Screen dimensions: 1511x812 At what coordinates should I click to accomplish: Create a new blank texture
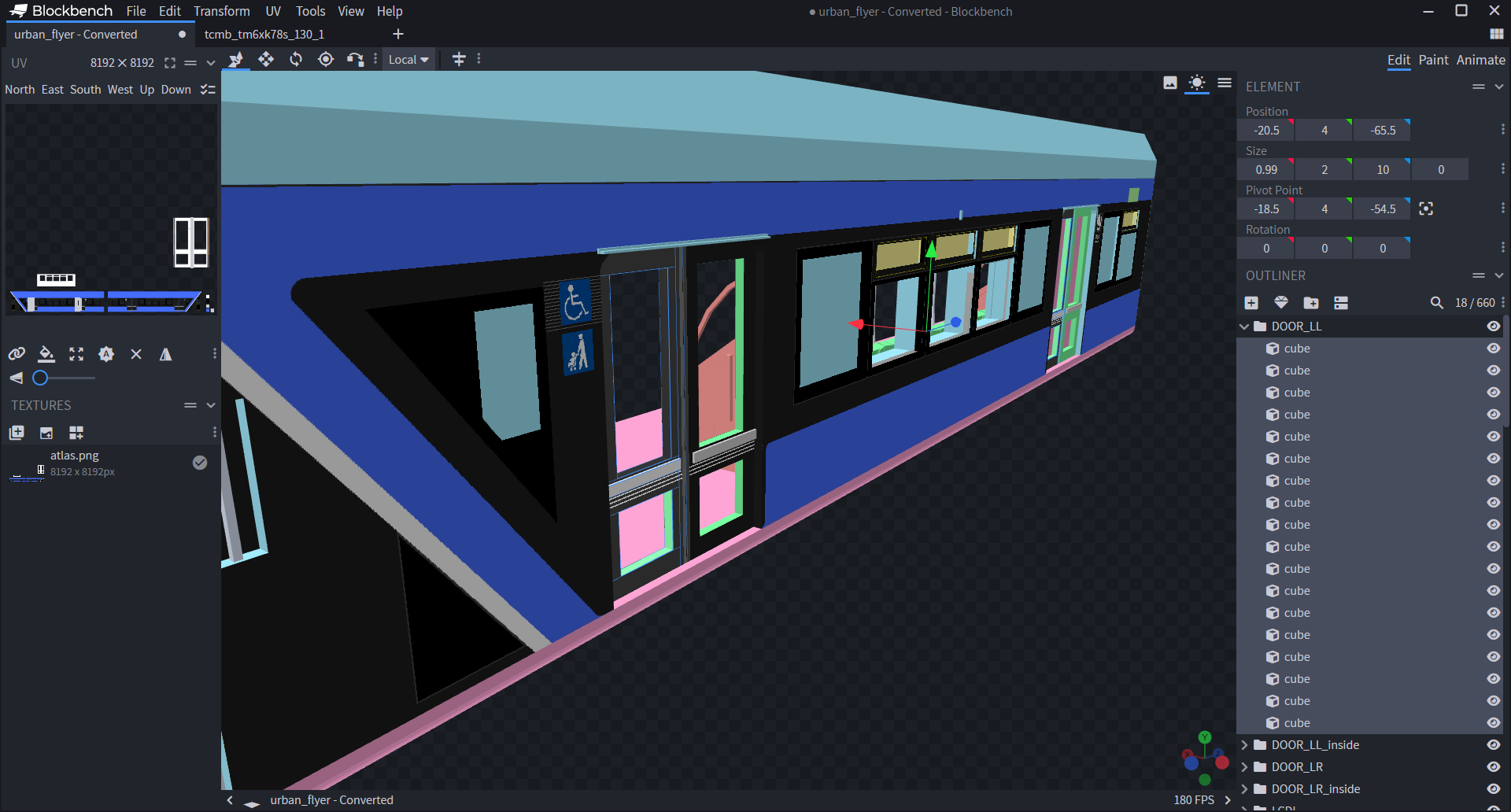tap(17, 433)
